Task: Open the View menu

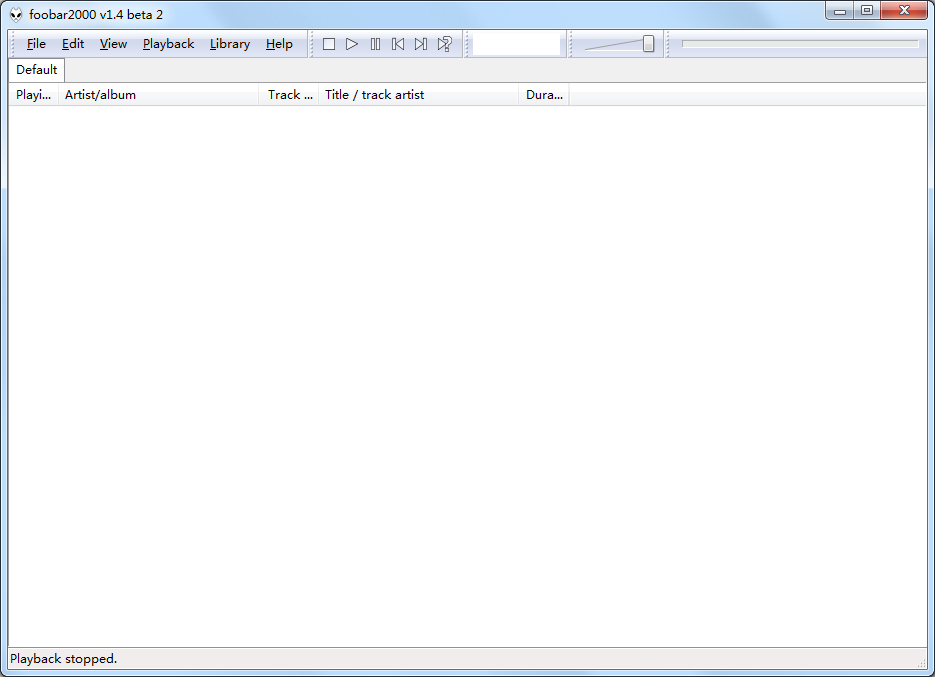Action: (x=113, y=44)
